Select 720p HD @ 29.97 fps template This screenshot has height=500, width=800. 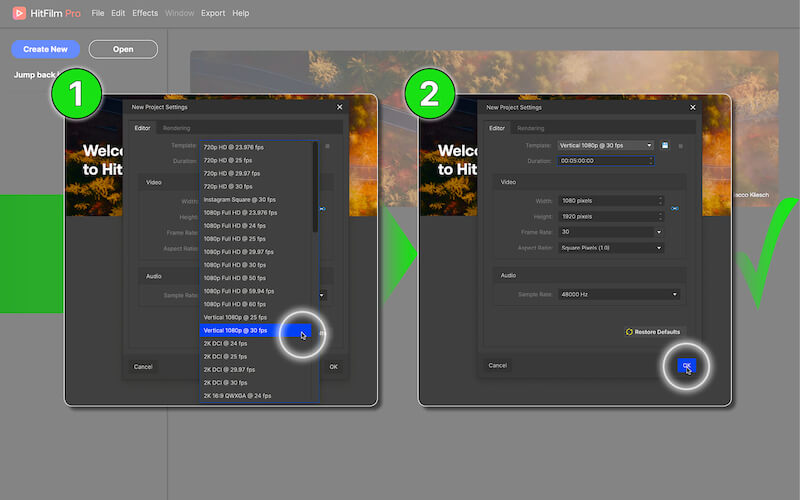click(x=256, y=173)
